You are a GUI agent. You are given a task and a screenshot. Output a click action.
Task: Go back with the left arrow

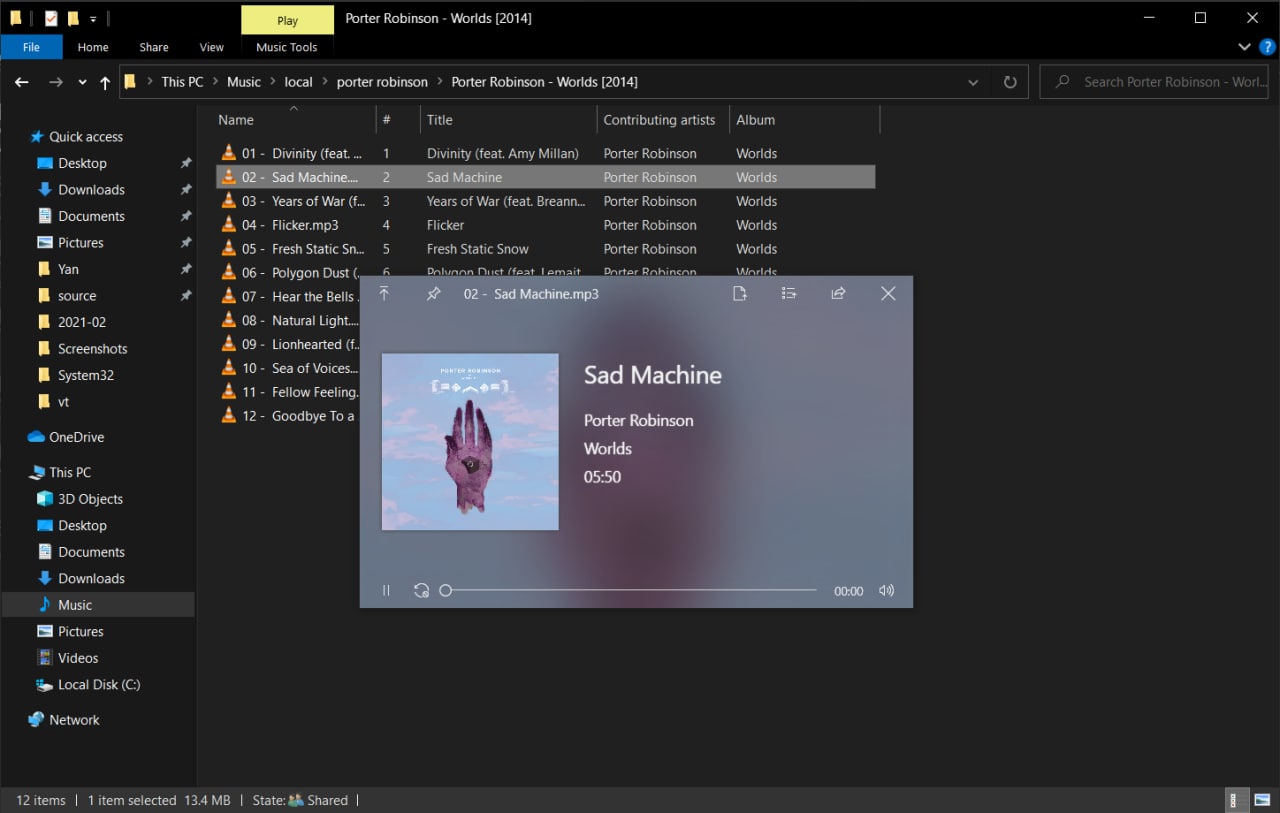coord(22,82)
